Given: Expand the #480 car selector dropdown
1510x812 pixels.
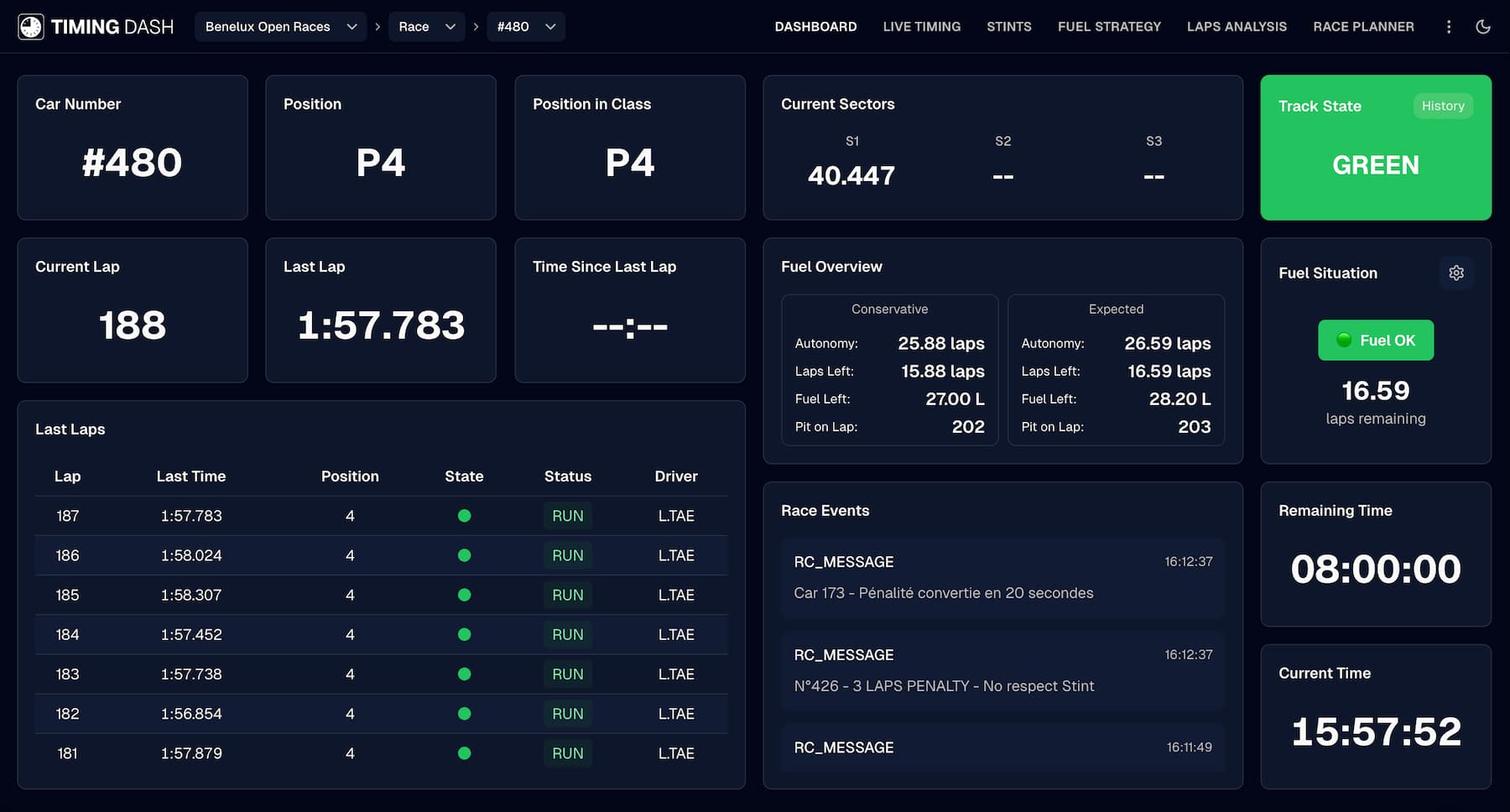Looking at the screenshot, I should click(526, 26).
